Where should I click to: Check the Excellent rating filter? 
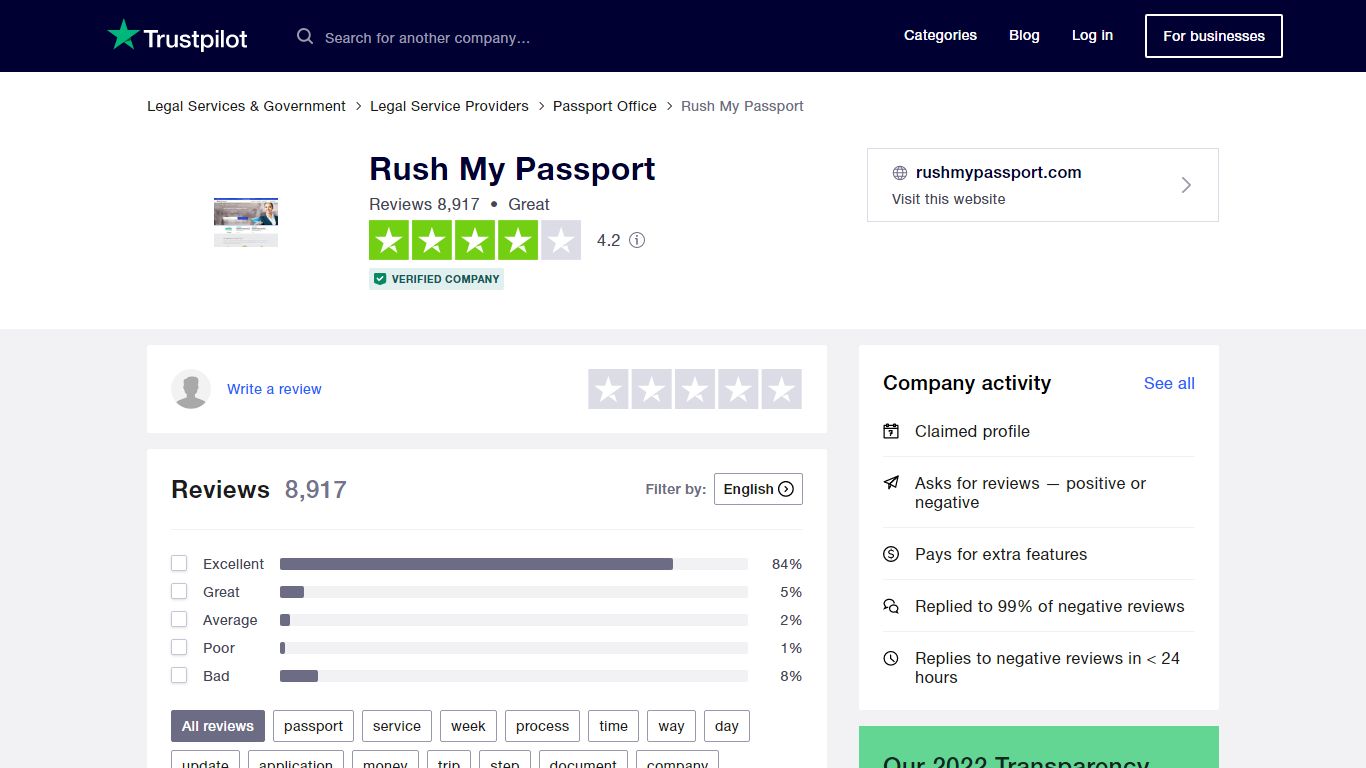click(x=179, y=564)
